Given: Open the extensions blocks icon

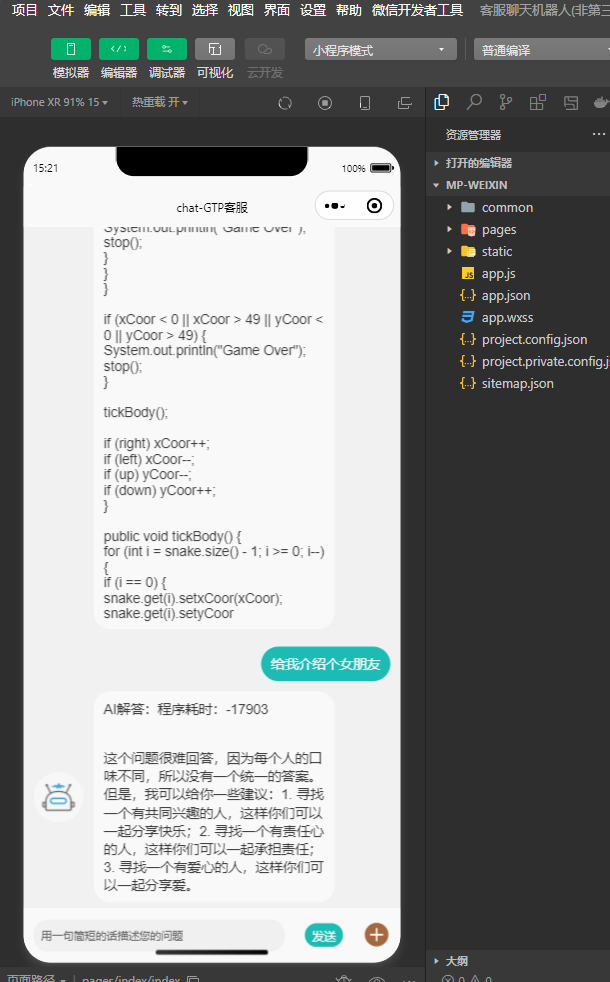Looking at the screenshot, I should pyautogui.click(x=537, y=102).
